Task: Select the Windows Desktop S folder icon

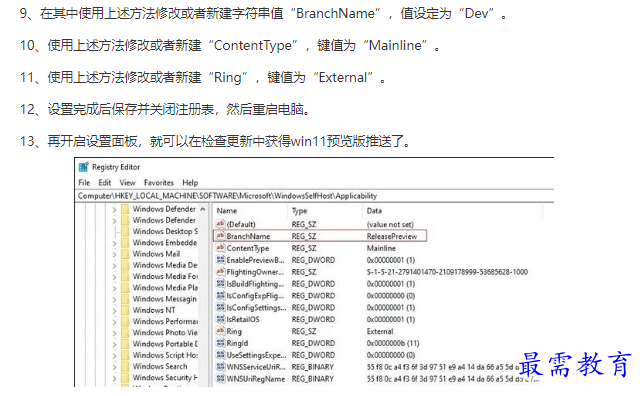Action: pos(125,231)
